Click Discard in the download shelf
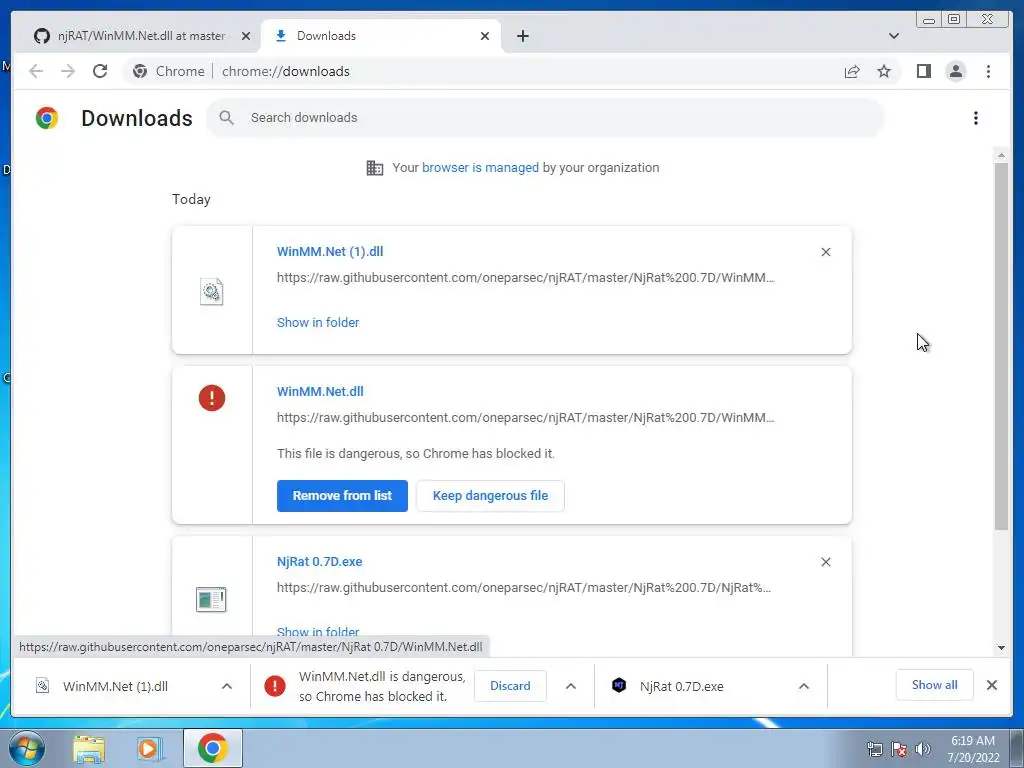 tap(510, 686)
